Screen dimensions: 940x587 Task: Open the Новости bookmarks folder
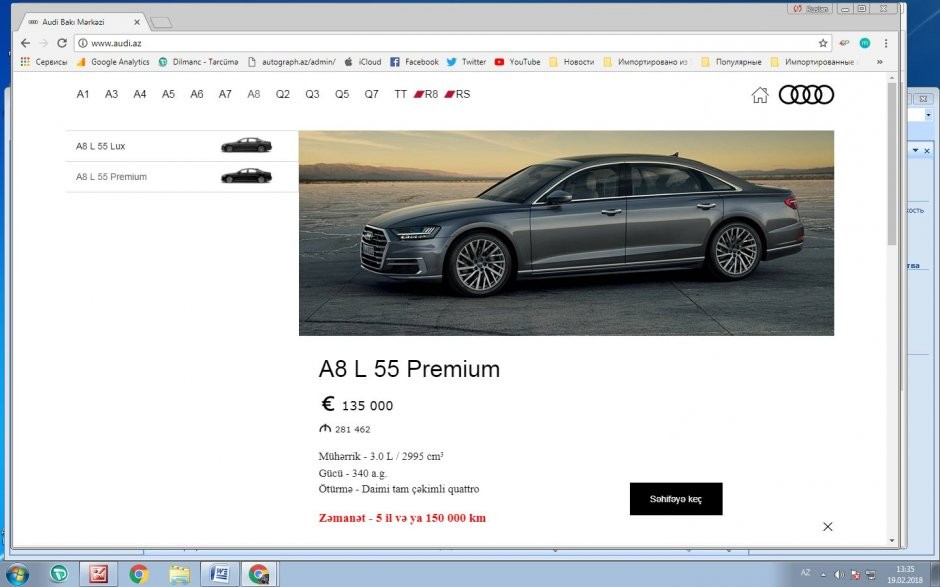(x=571, y=62)
